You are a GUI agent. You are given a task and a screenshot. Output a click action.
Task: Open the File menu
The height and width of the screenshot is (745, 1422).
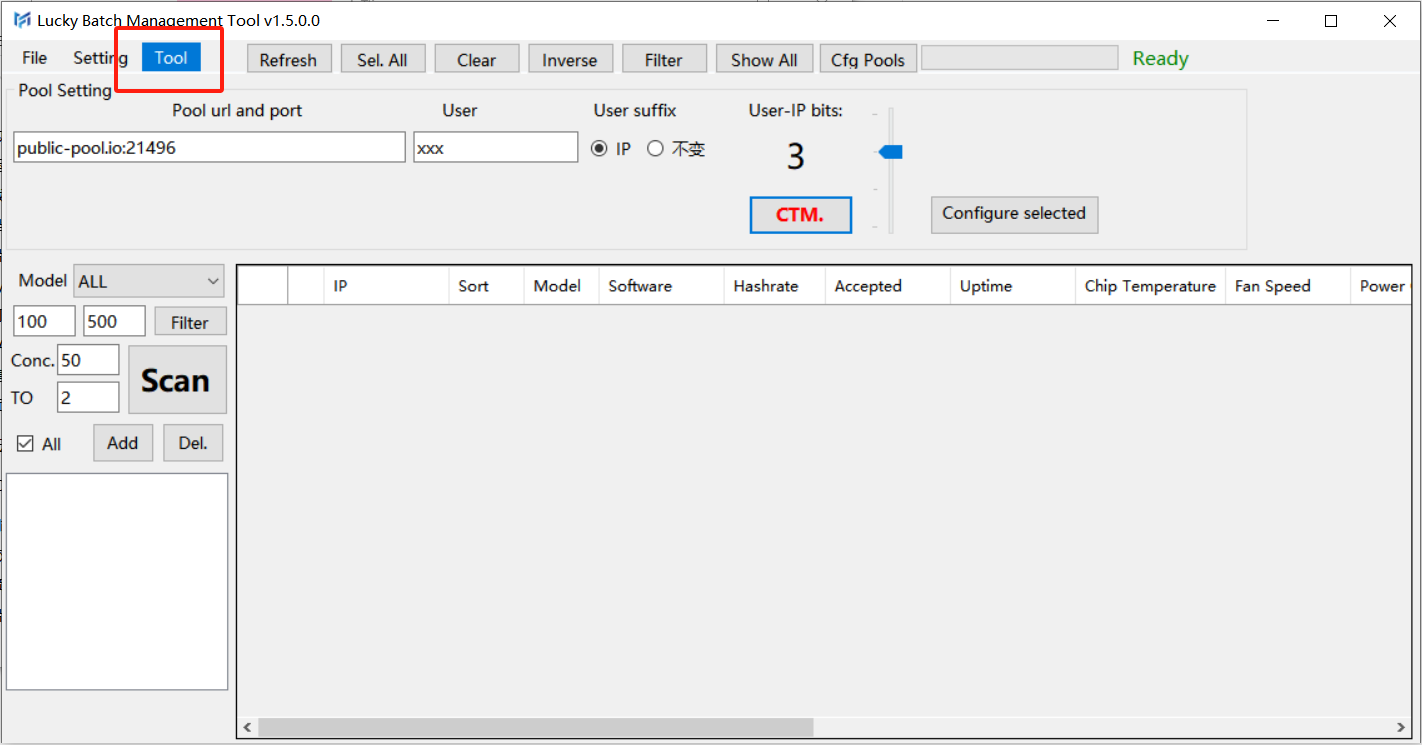coord(34,58)
